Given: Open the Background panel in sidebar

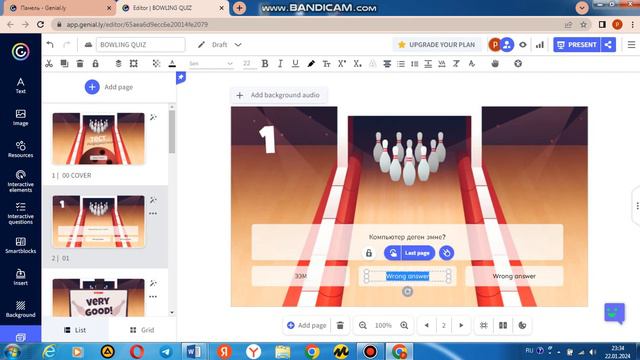Looking at the screenshot, I should point(20,309).
